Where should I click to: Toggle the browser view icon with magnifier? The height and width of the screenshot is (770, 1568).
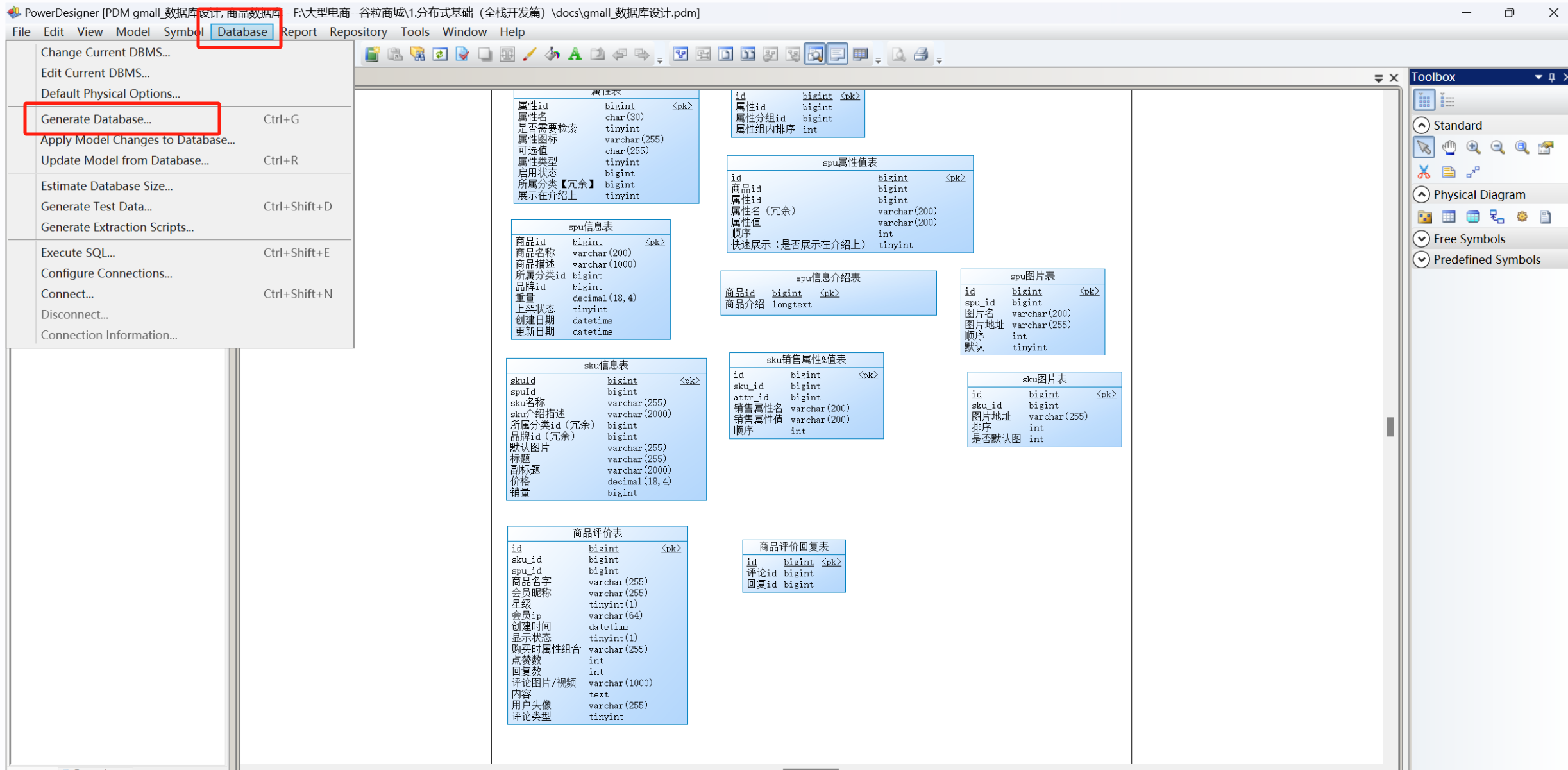[x=815, y=55]
